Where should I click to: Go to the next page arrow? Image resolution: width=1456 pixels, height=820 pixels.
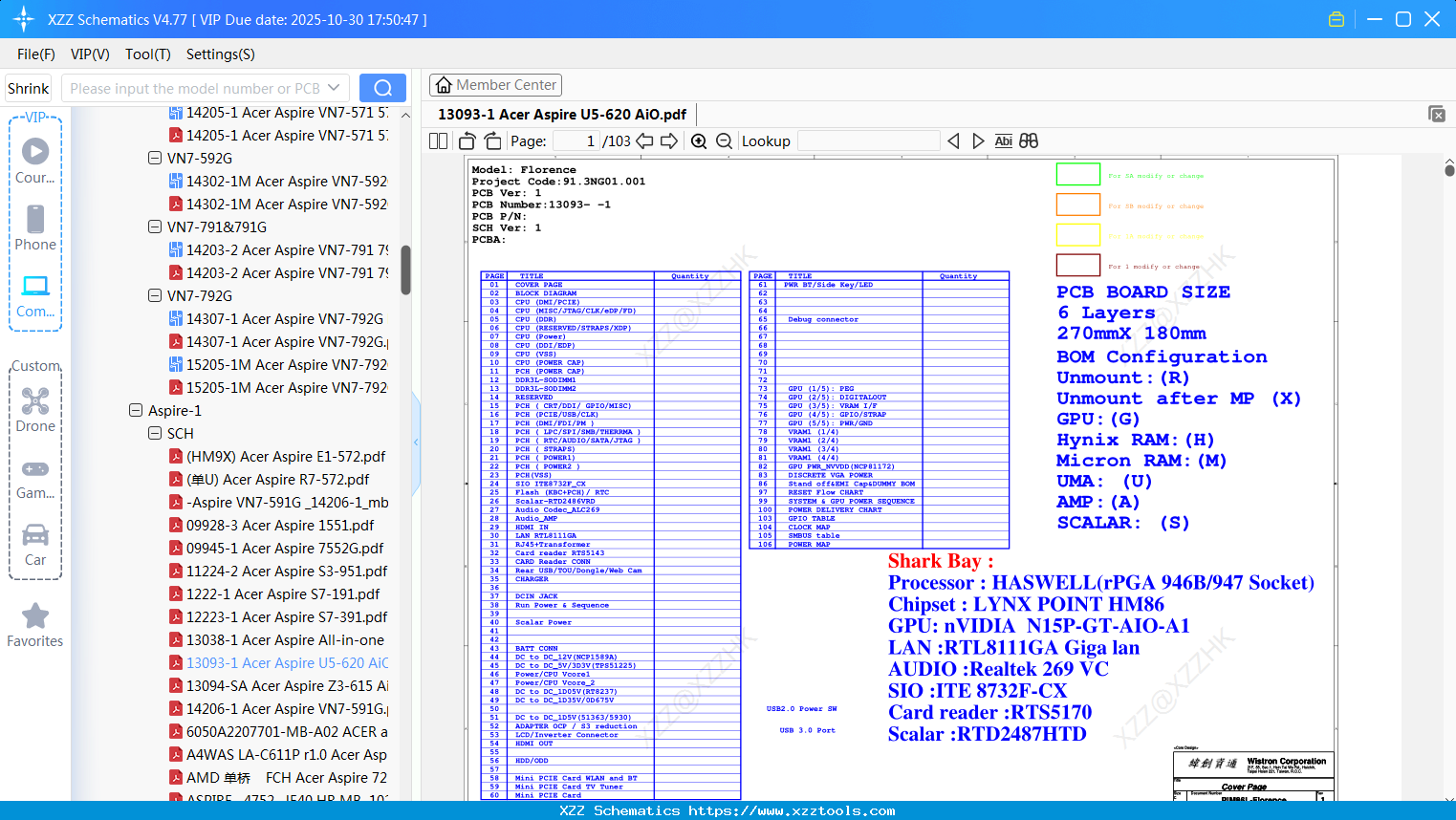[669, 141]
